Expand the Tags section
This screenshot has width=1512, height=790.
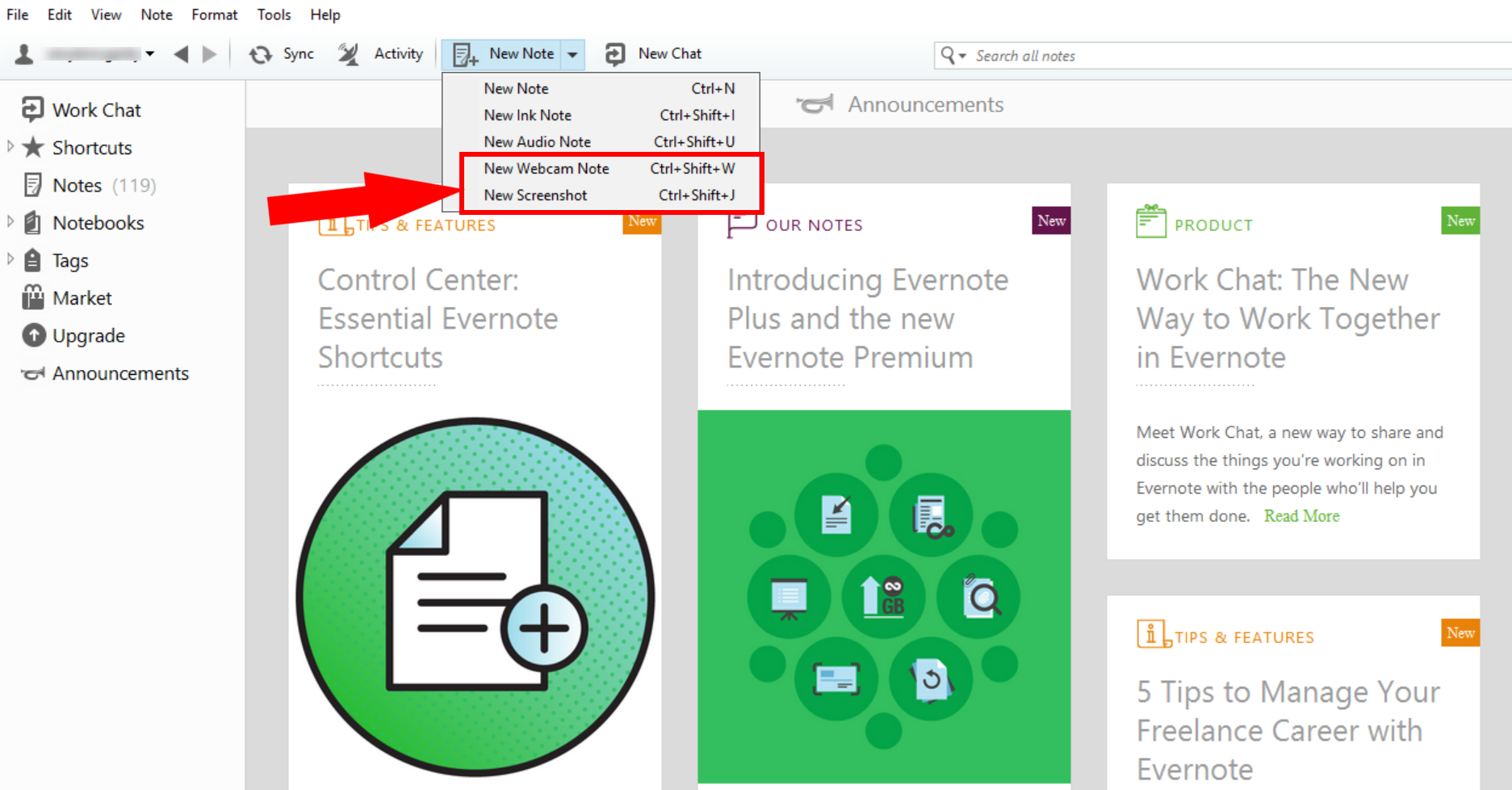tap(10, 259)
